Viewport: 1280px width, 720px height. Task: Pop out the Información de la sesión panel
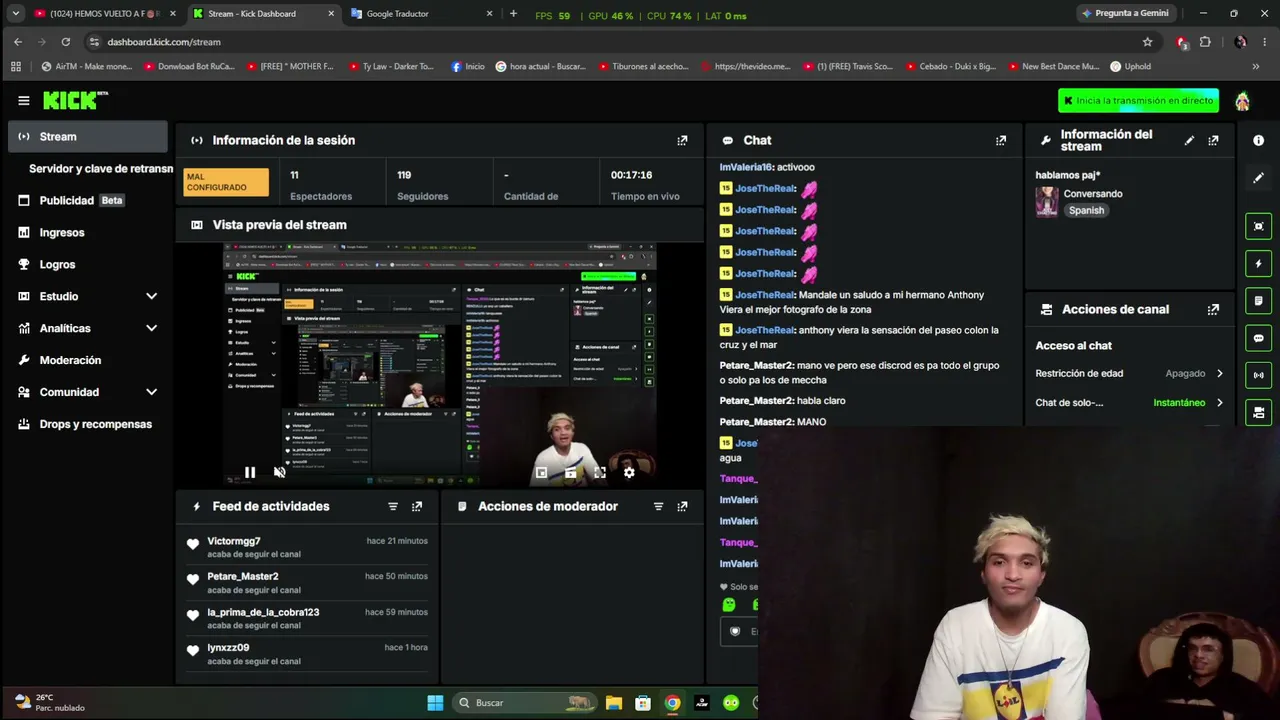[x=682, y=141]
